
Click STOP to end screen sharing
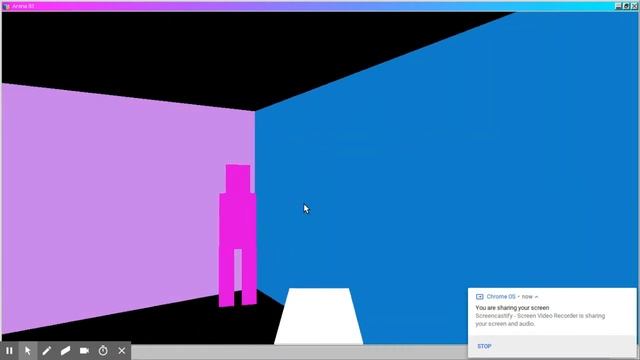[x=484, y=346]
